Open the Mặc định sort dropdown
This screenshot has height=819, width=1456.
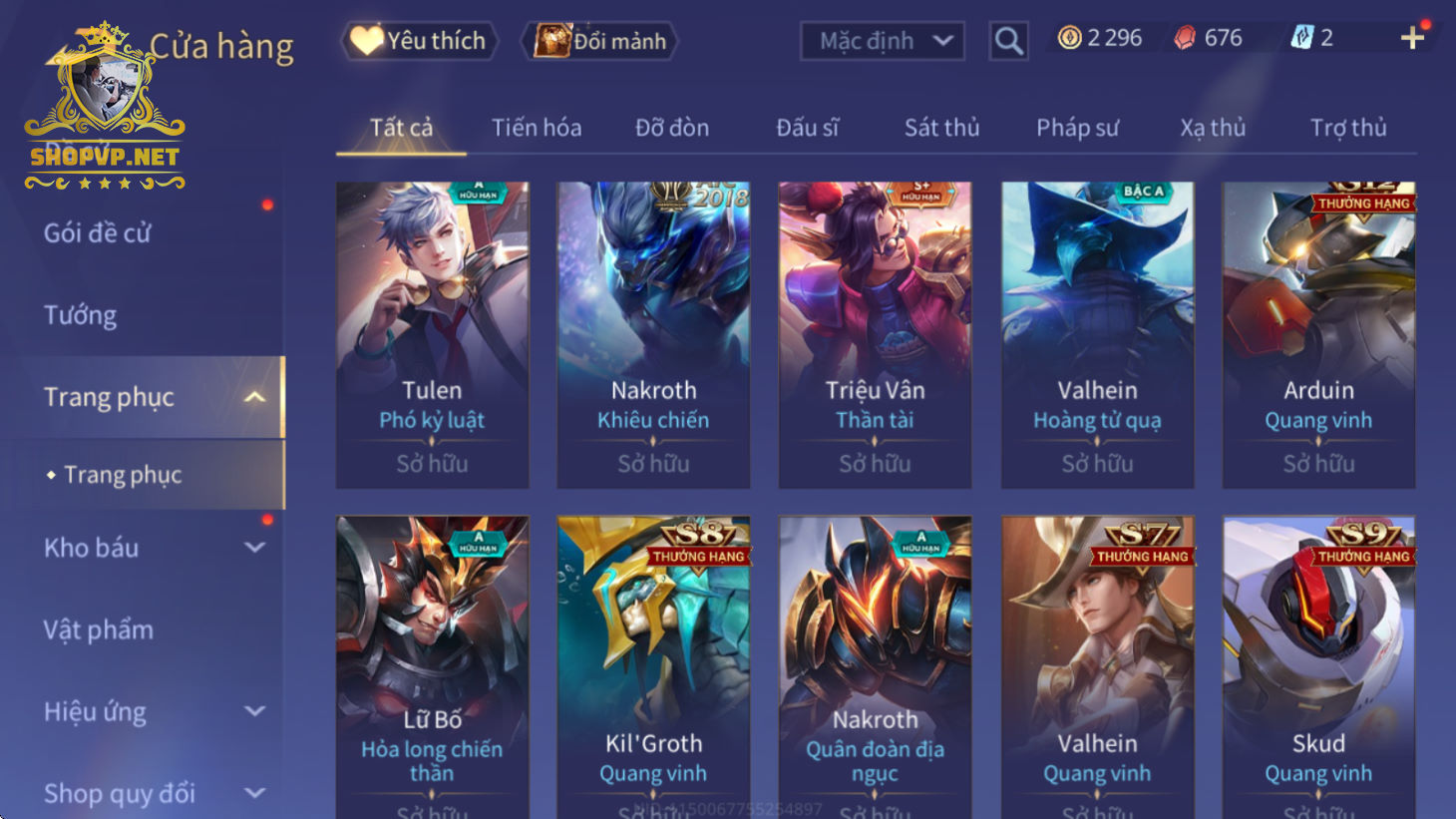pyautogui.click(x=882, y=41)
